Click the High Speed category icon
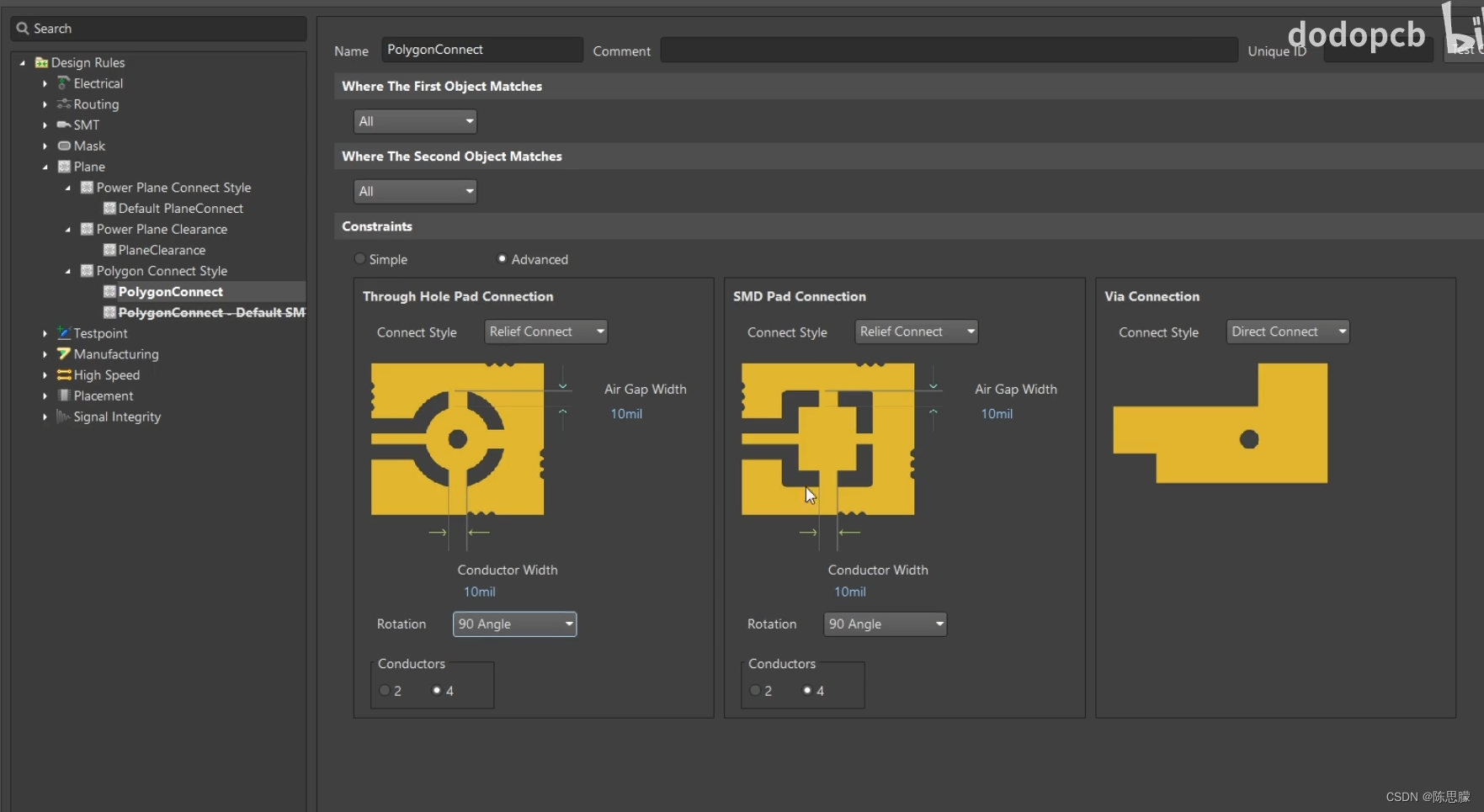The image size is (1484, 812). (63, 374)
